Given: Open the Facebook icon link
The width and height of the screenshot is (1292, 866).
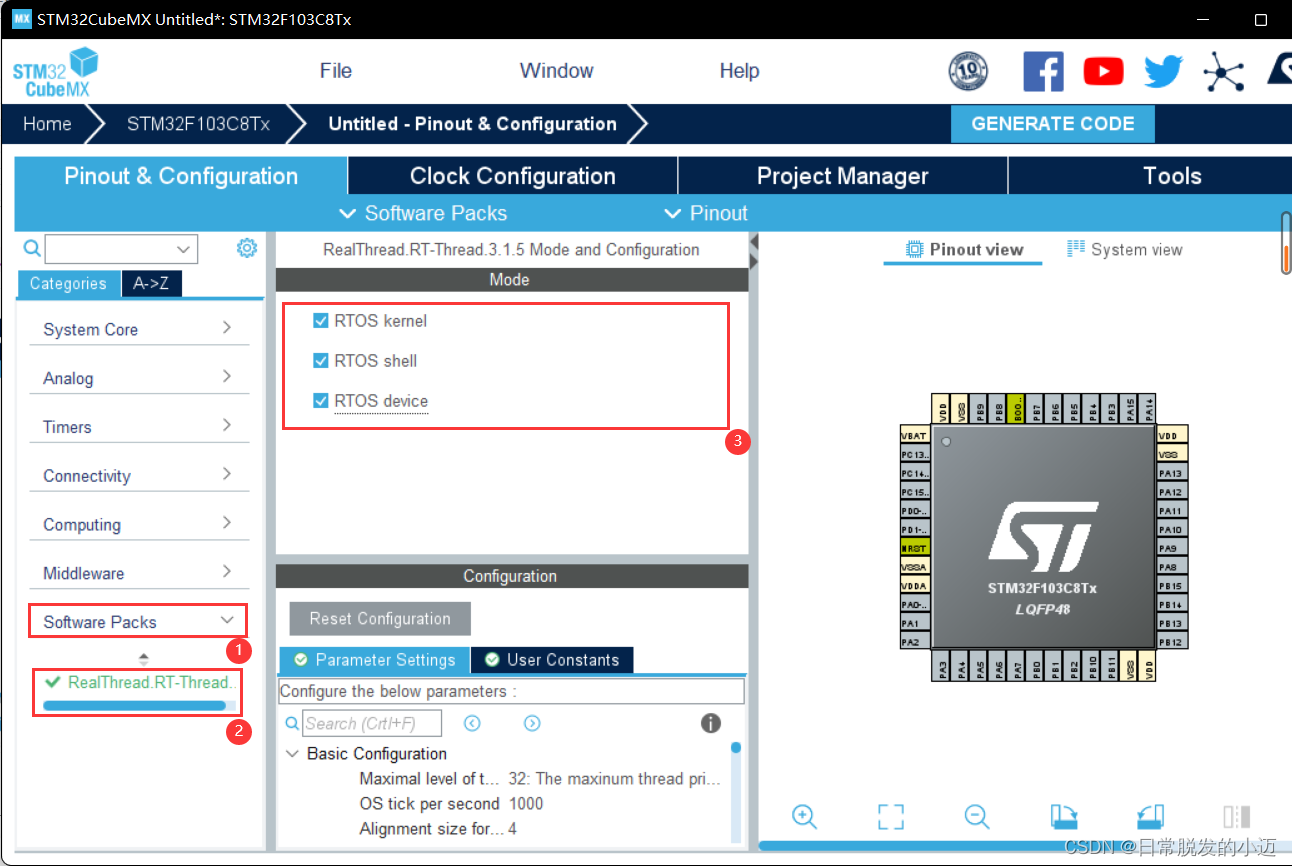Looking at the screenshot, I should [1043, 71].
